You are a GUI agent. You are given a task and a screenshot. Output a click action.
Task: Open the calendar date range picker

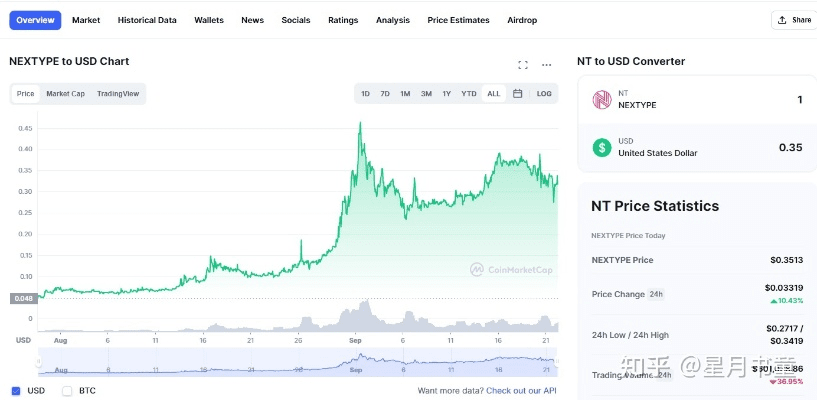(517, 94)
